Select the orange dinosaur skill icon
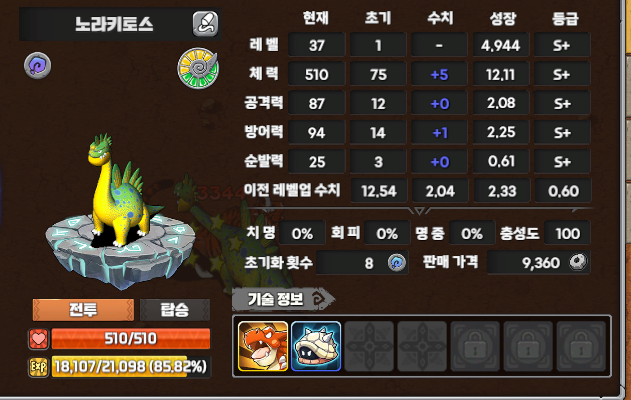631x400 pixels. [263, 346]
